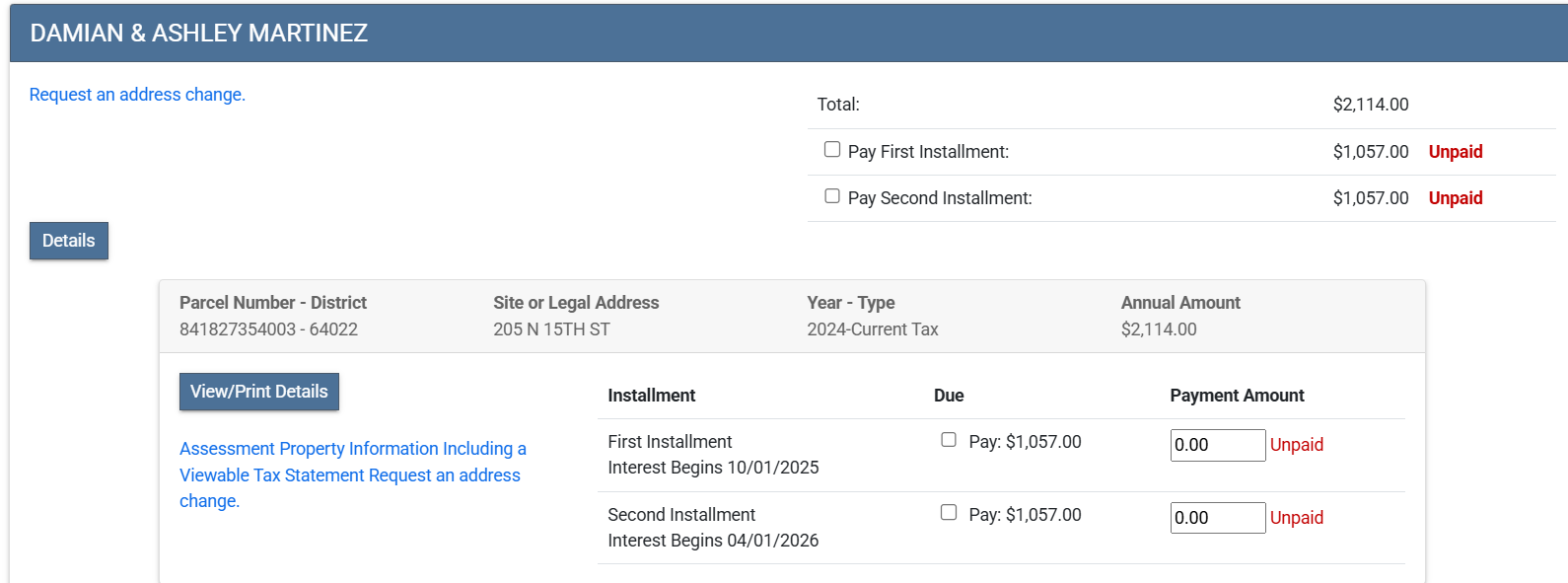Click Unpaid status beside Pay Second Installment
1568x583 pixels.
[x=1455, y=198]
